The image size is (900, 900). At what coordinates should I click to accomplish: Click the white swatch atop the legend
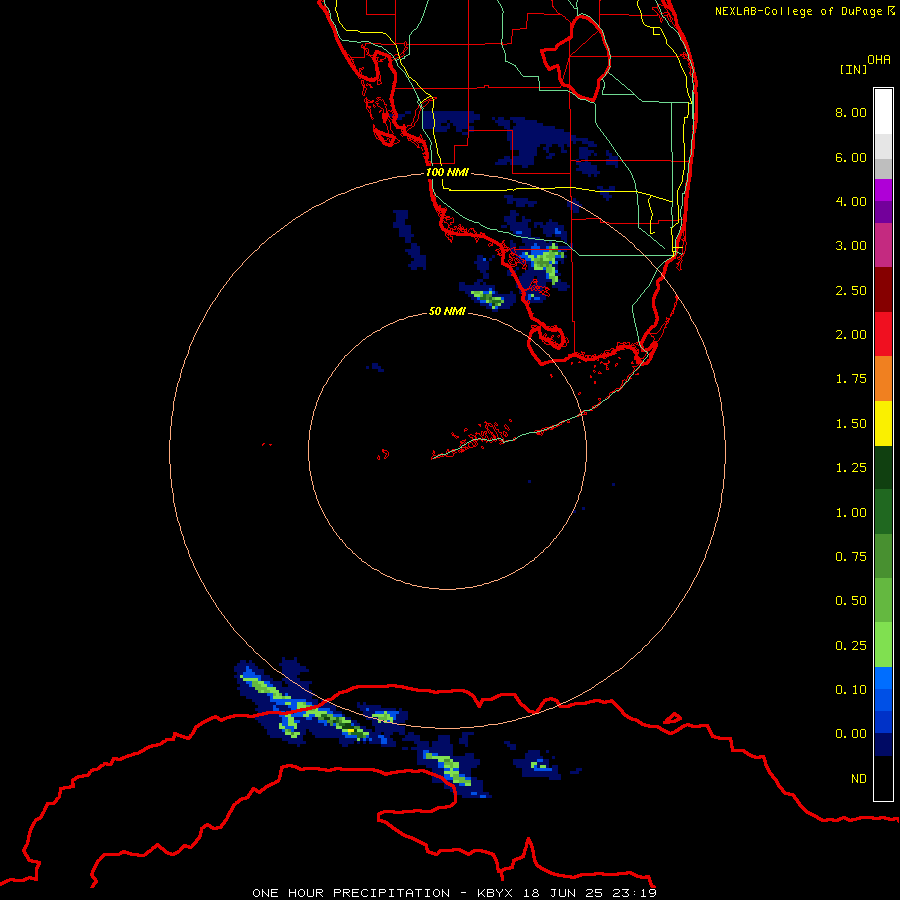[883, 111]
